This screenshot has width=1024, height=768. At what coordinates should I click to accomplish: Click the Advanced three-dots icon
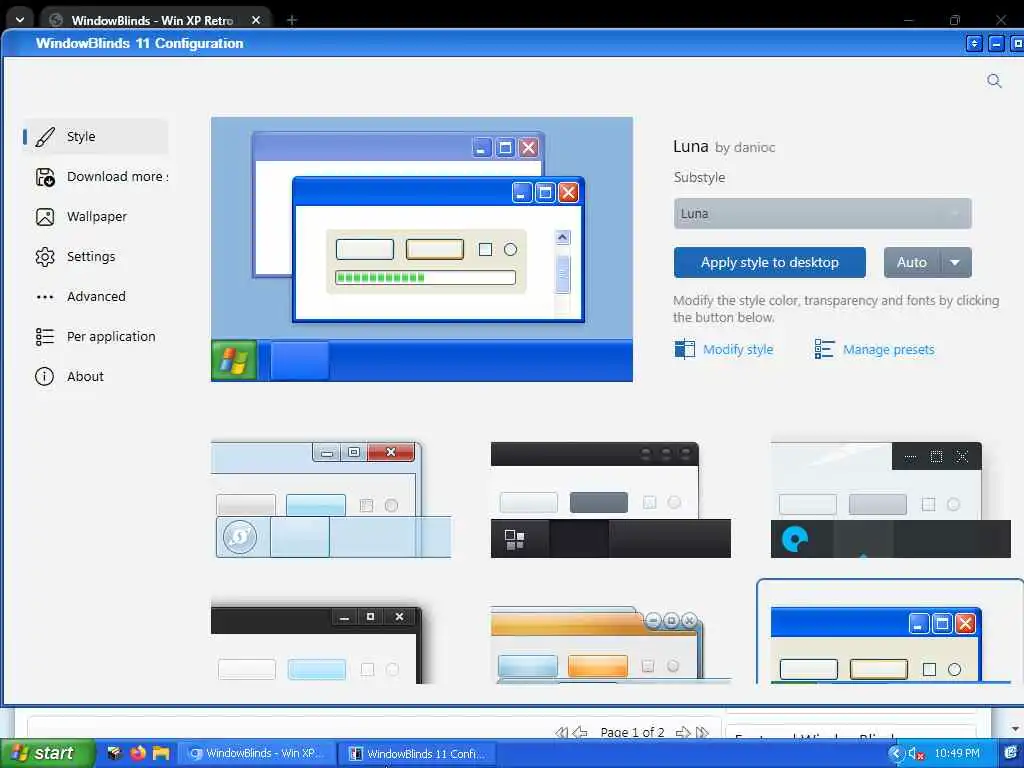click(x=45, y=297)
